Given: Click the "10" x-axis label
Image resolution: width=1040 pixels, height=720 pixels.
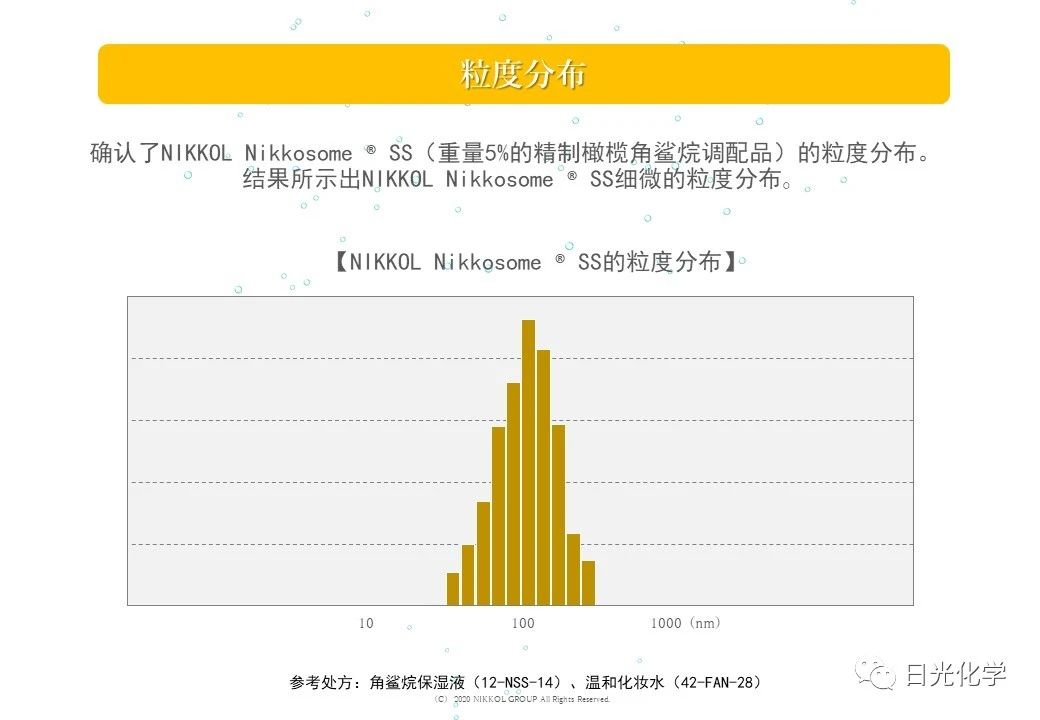Looking at the screenshot, I should tap(366, 623).
